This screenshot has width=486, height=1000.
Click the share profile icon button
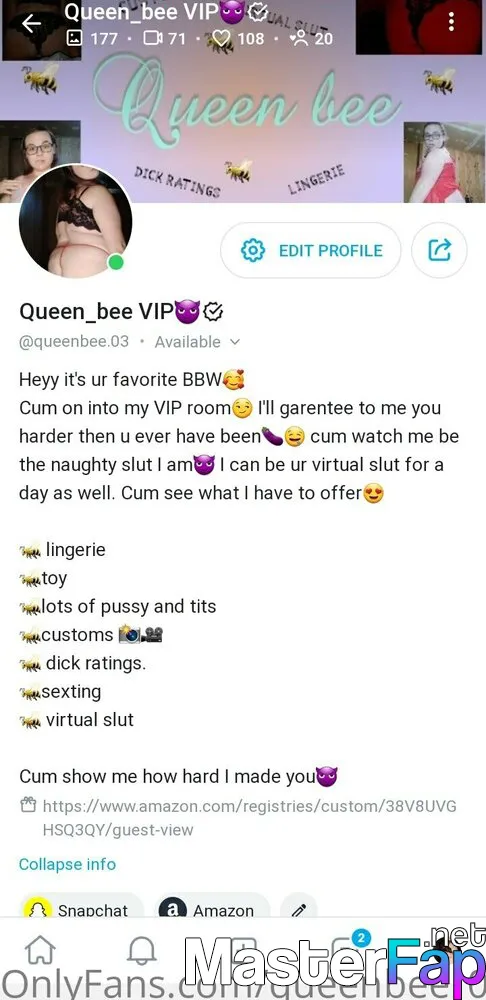(439, 250)
